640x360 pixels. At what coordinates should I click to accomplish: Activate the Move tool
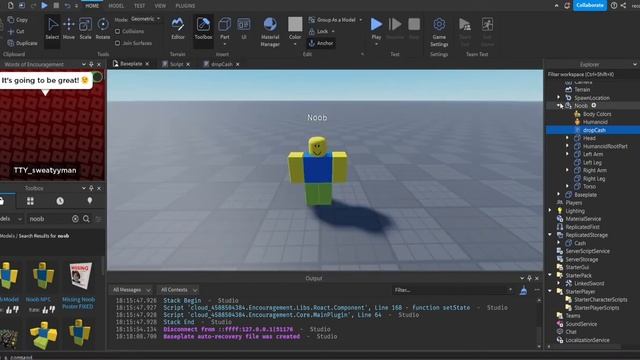[x=69, y=29]
